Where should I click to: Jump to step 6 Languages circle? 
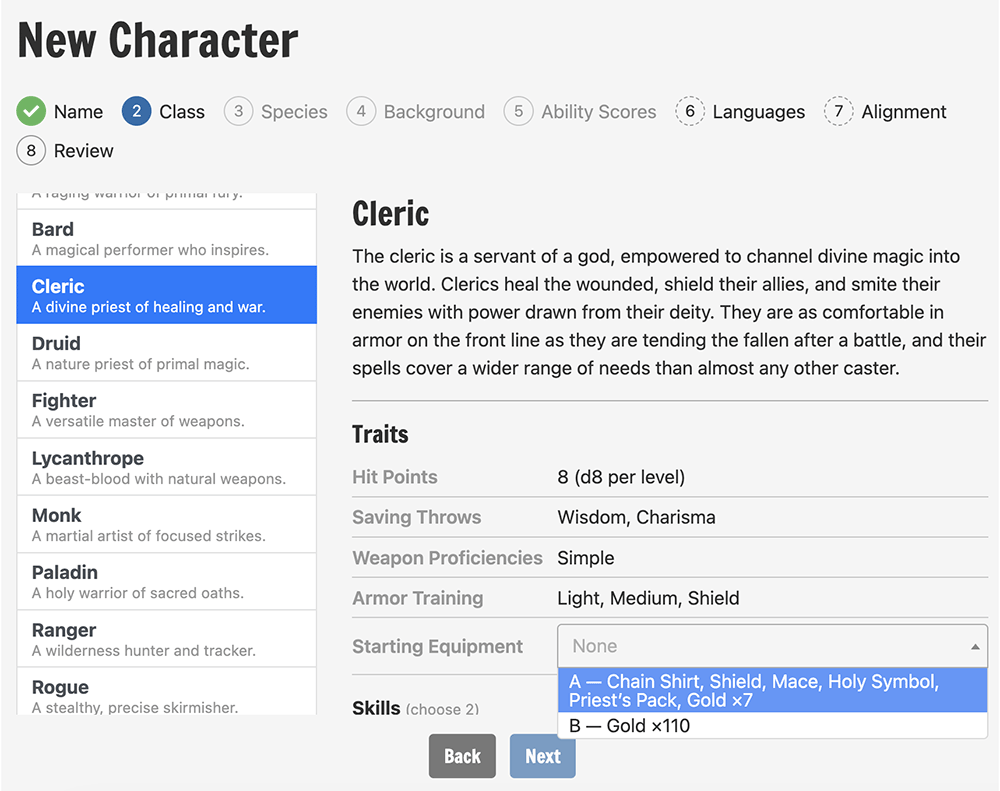tap(690, 112)
